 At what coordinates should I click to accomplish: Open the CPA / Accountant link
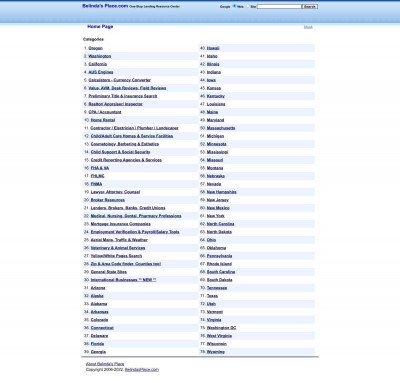pyautogui.click(x=105, y=112)
